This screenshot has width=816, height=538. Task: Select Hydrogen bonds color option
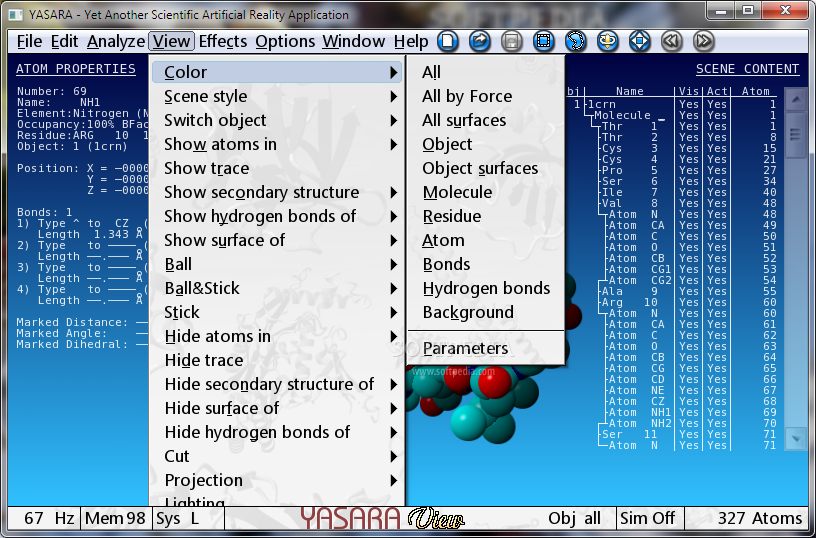(486, 288)
